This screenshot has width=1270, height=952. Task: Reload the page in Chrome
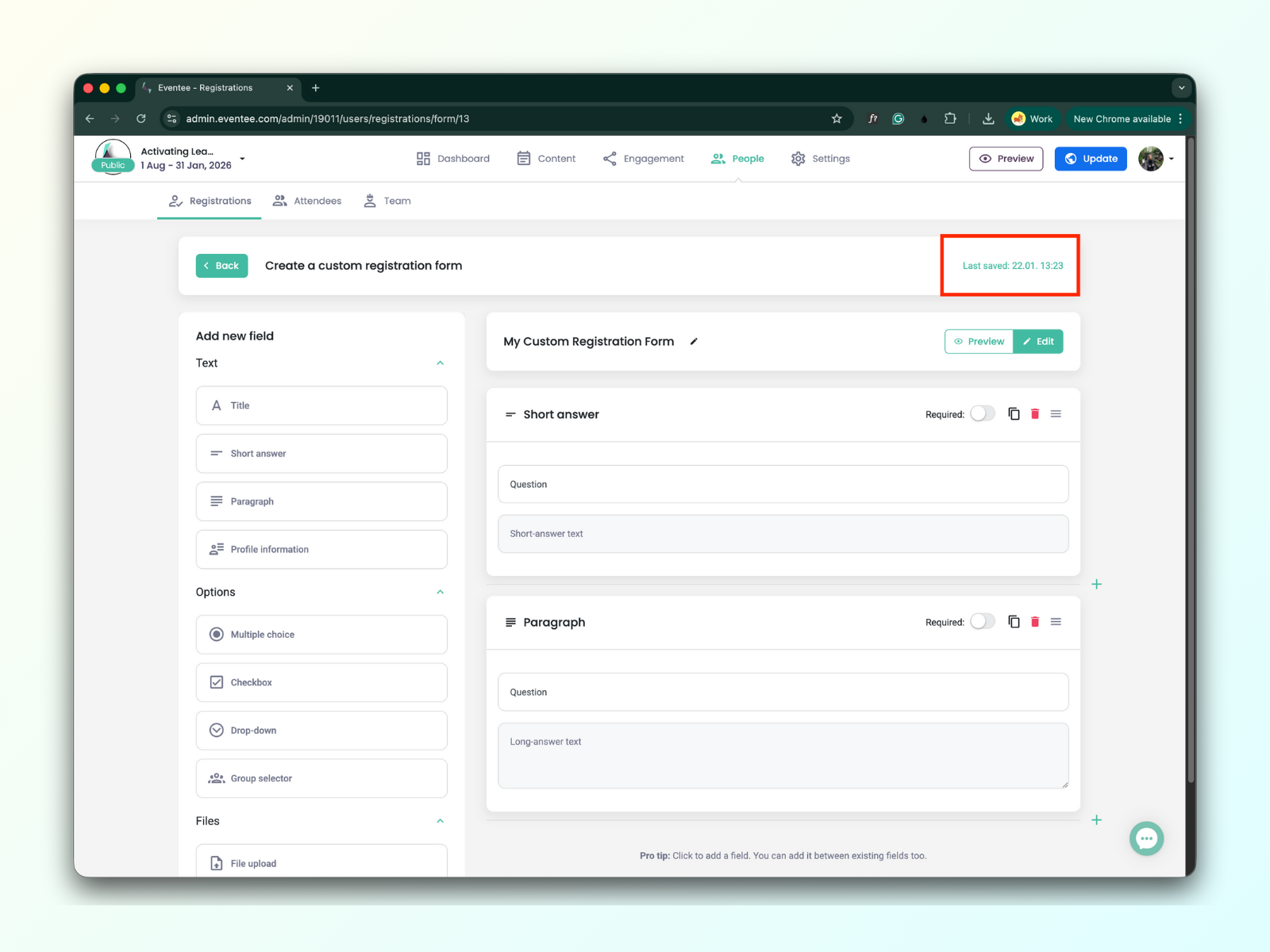(141, 119)
